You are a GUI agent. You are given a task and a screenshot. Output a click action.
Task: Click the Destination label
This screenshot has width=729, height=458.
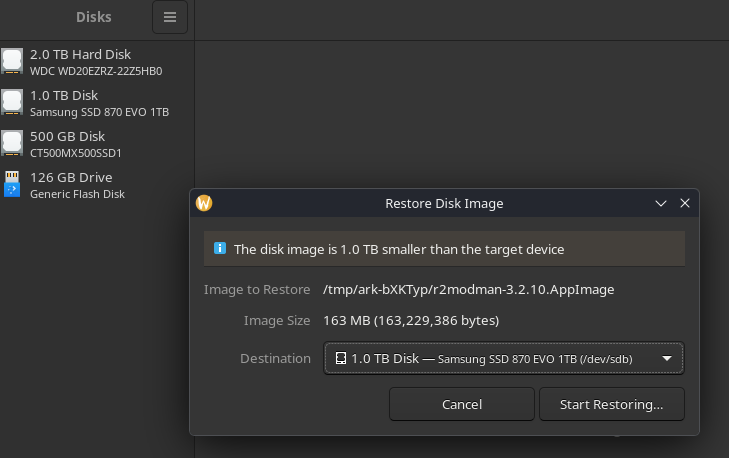[x=275, y=358]
